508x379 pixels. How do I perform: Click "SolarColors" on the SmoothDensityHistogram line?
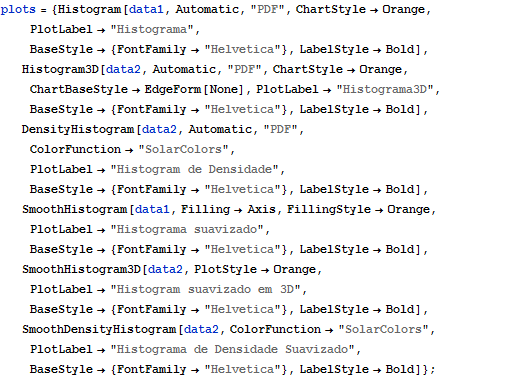coord(383,329)
